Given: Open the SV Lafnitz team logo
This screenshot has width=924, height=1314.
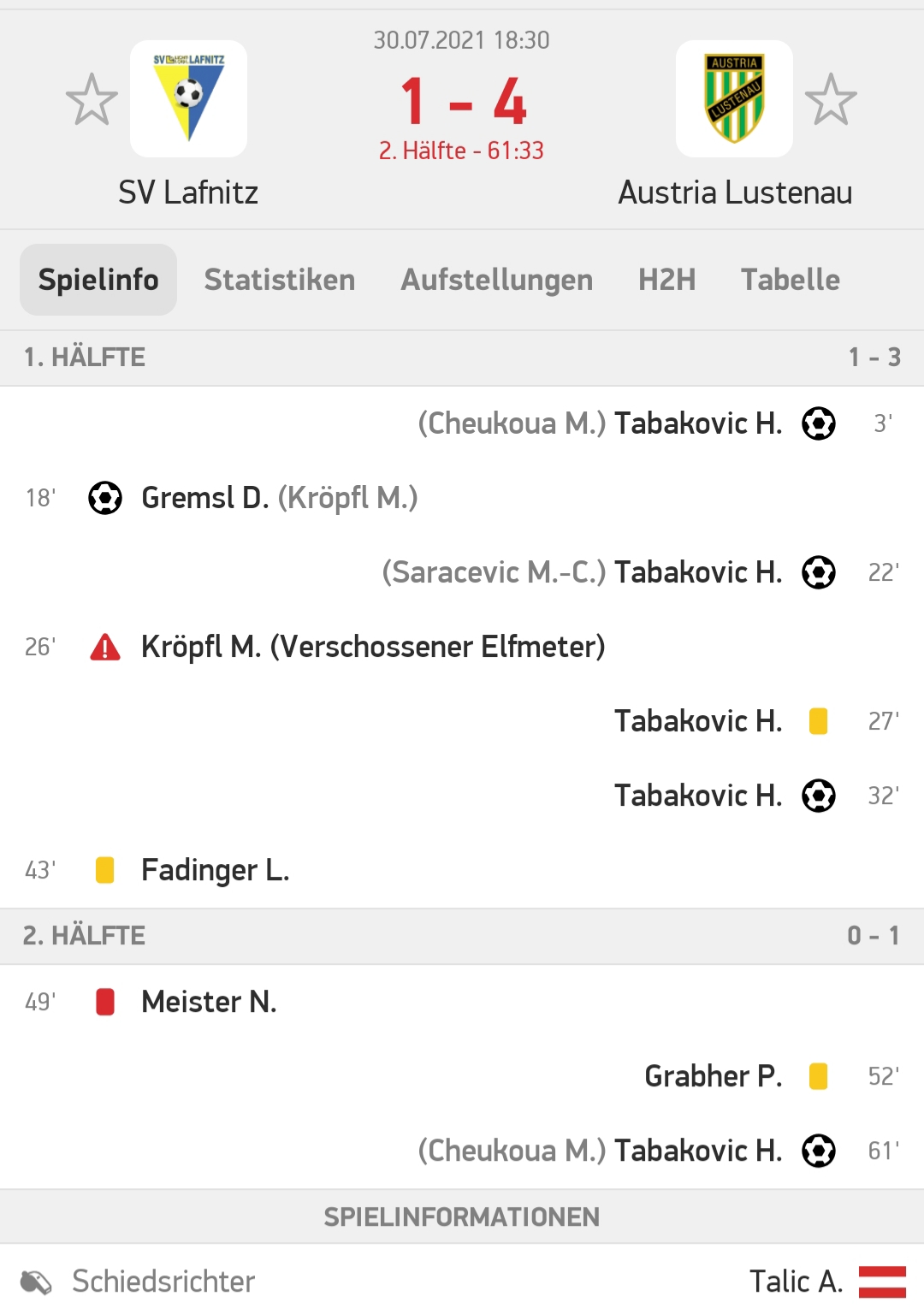Looking at the screenshot, I should [188, 98].
